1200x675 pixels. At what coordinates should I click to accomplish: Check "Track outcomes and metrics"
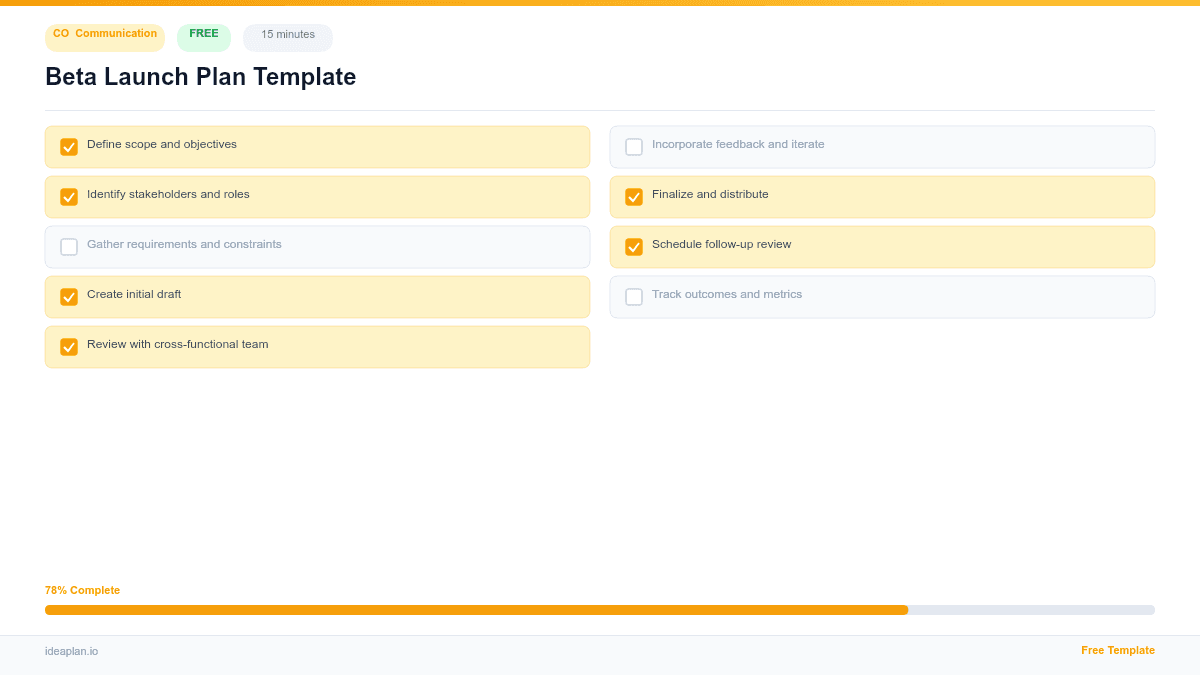(x=634, y=296)
